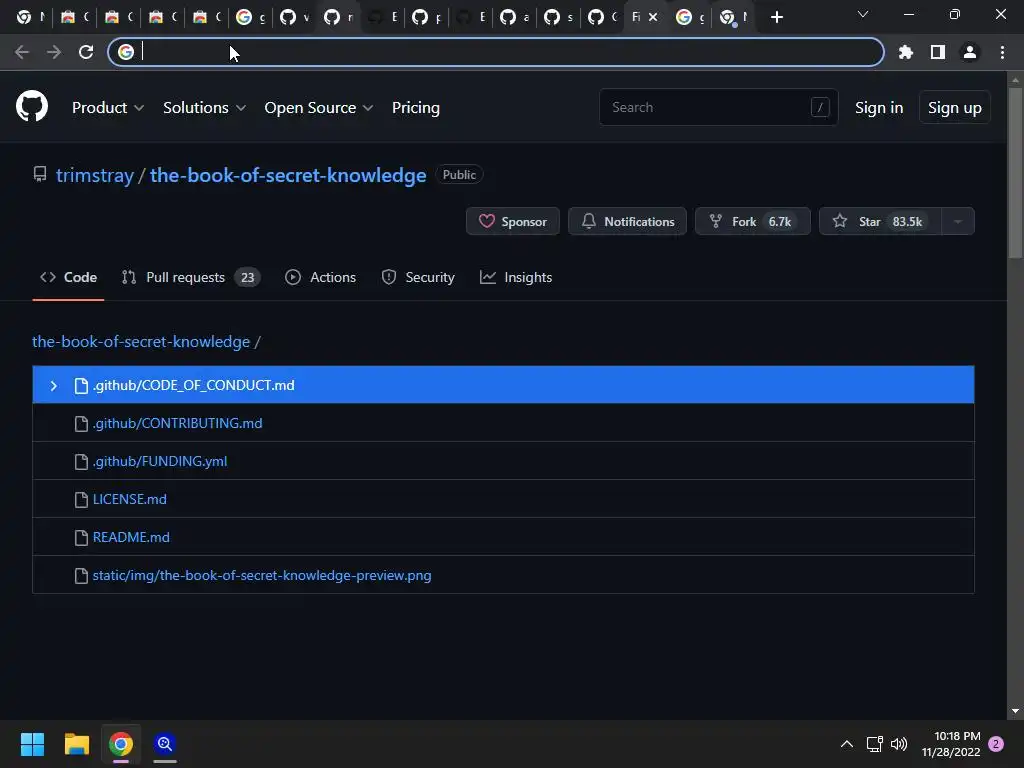Viewport: 1024px width, 768px height.
Task: Click Sign in
Action: 879,108
